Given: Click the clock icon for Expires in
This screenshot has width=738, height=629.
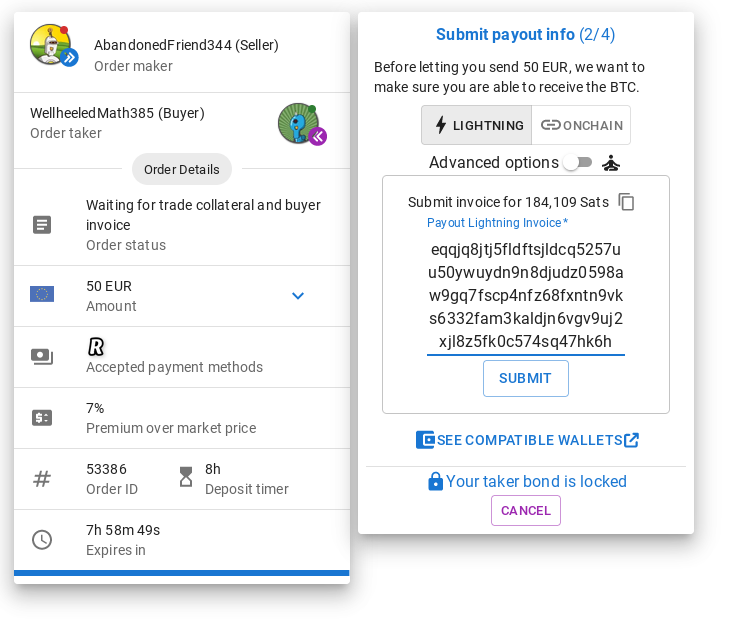Looking at the screenshot, I should pyautogui.click(x=42, y=540).
